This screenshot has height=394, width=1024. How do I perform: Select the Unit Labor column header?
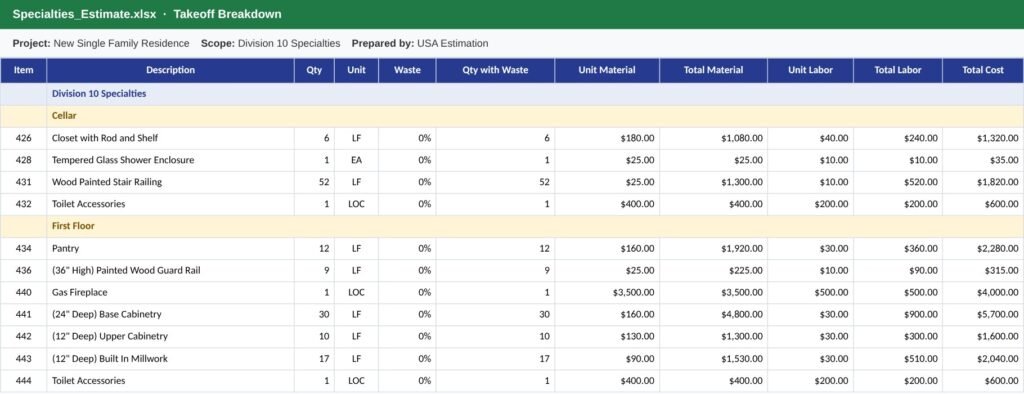[810, 70]
